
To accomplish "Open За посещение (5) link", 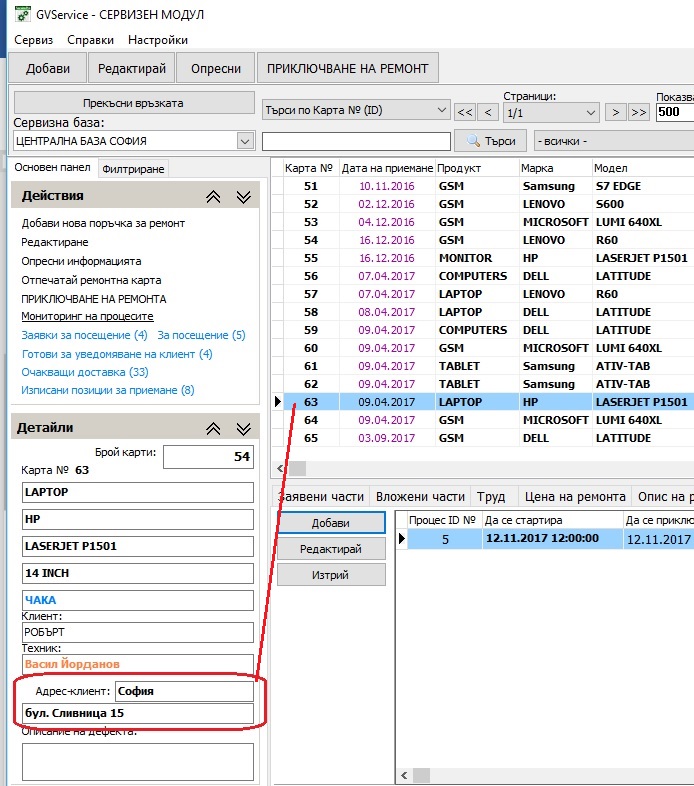I will click(x=202, y=335).
